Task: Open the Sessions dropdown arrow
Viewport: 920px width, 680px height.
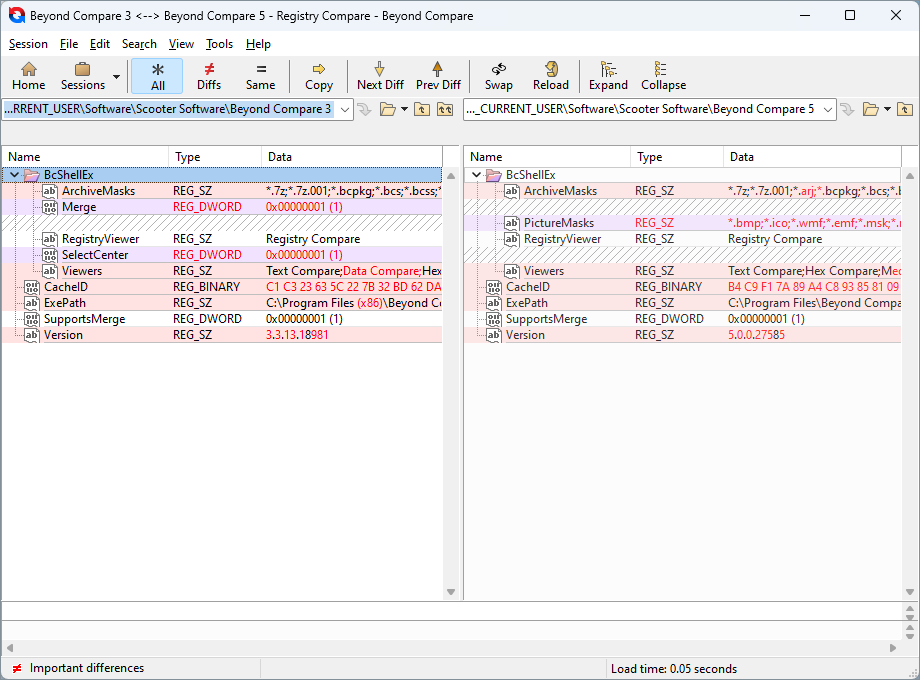Action: point(115,78)
